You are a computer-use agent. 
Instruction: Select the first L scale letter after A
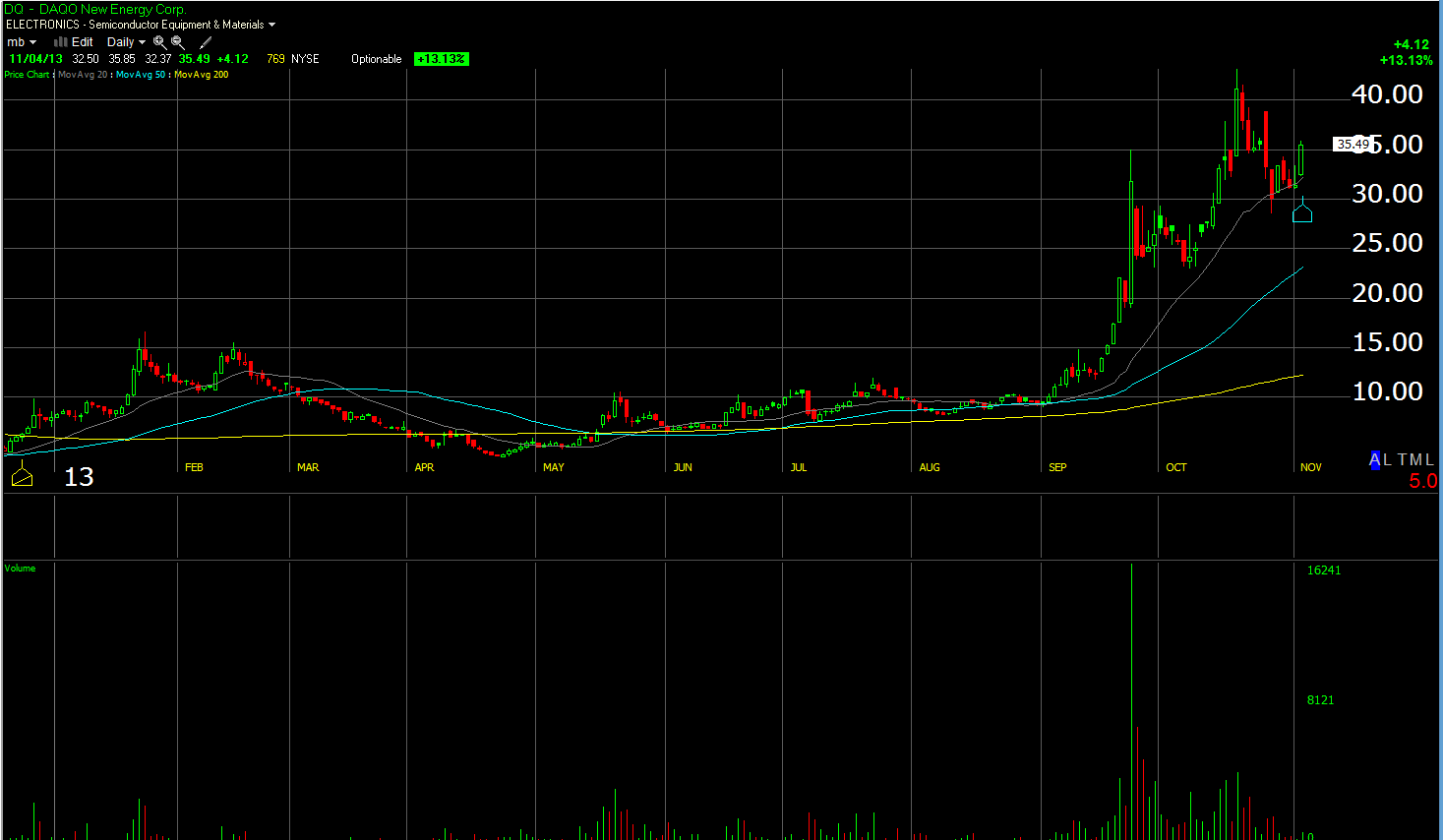pyautogui.click(x=1388, y=459)
